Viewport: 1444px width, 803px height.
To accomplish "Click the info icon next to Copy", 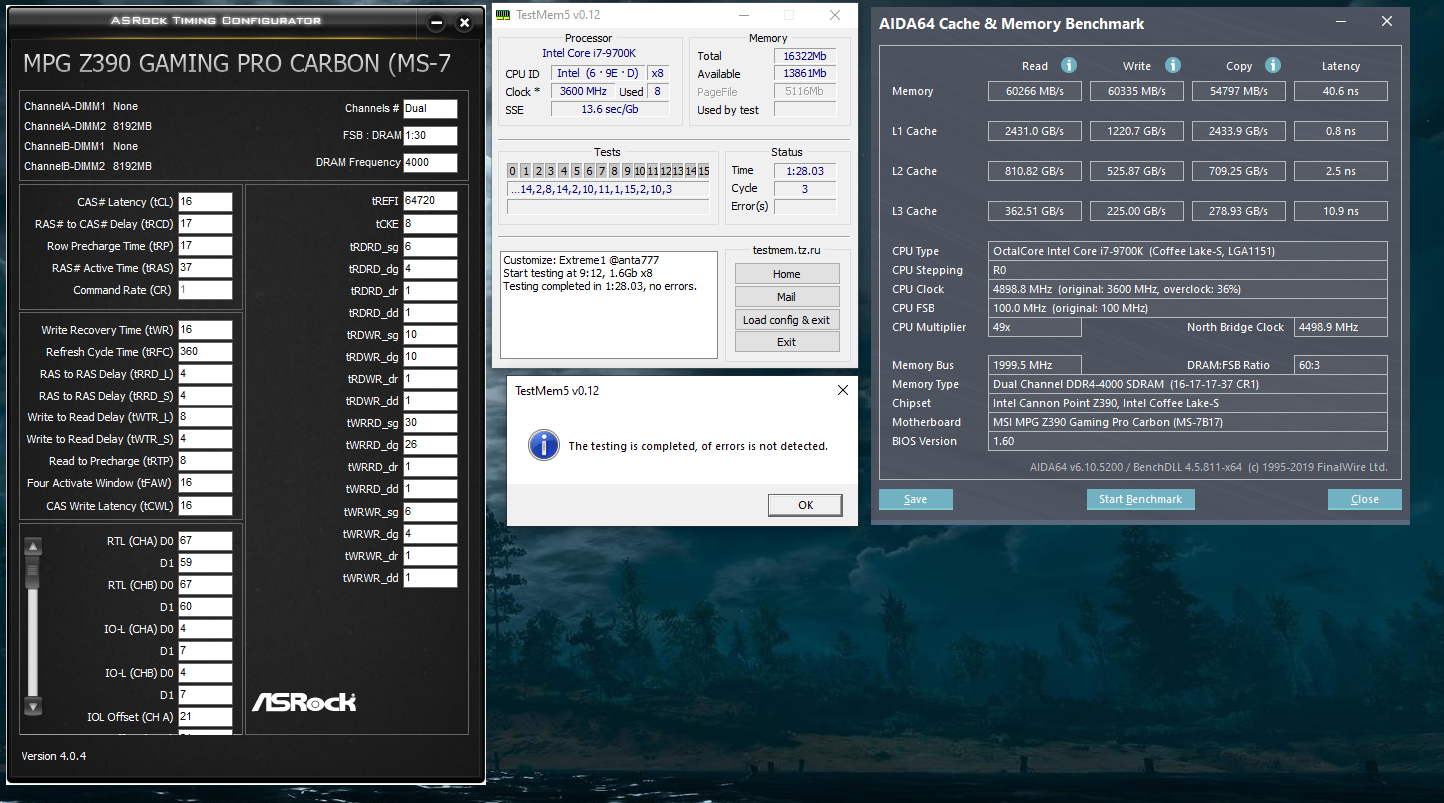I will click(1273, 65).
